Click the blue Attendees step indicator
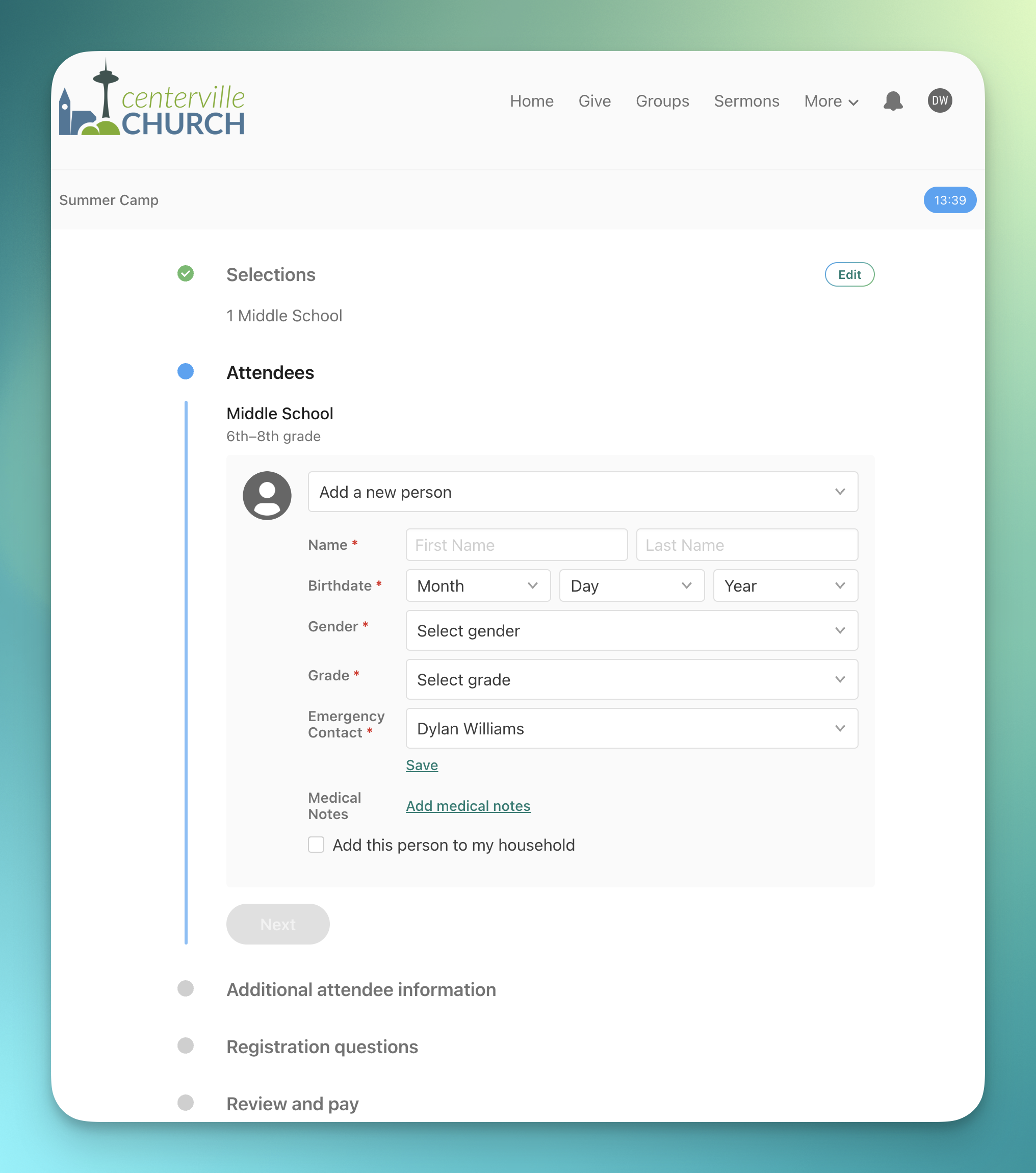1036x1173 pixels. tap(185, 372)
